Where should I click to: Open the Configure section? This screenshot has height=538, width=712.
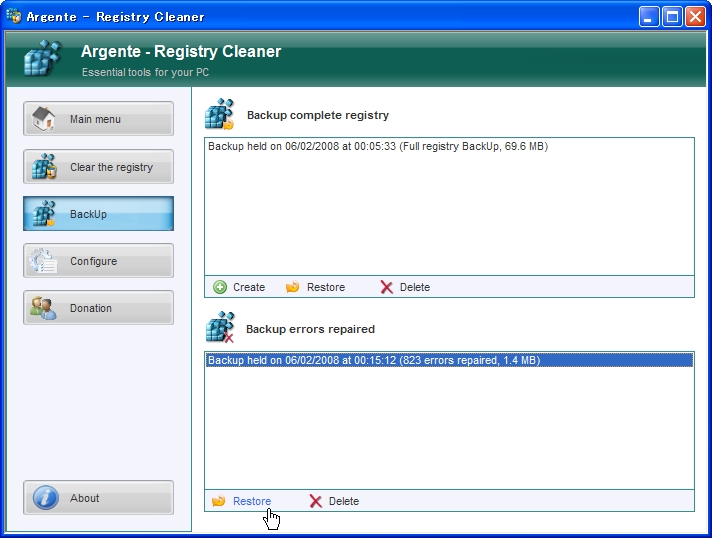[x=98, y=261]
